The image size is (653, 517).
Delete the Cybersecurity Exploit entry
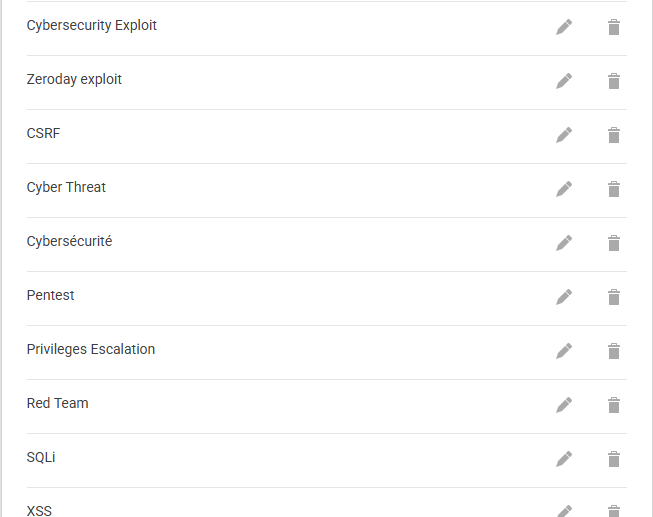[614, 27]
